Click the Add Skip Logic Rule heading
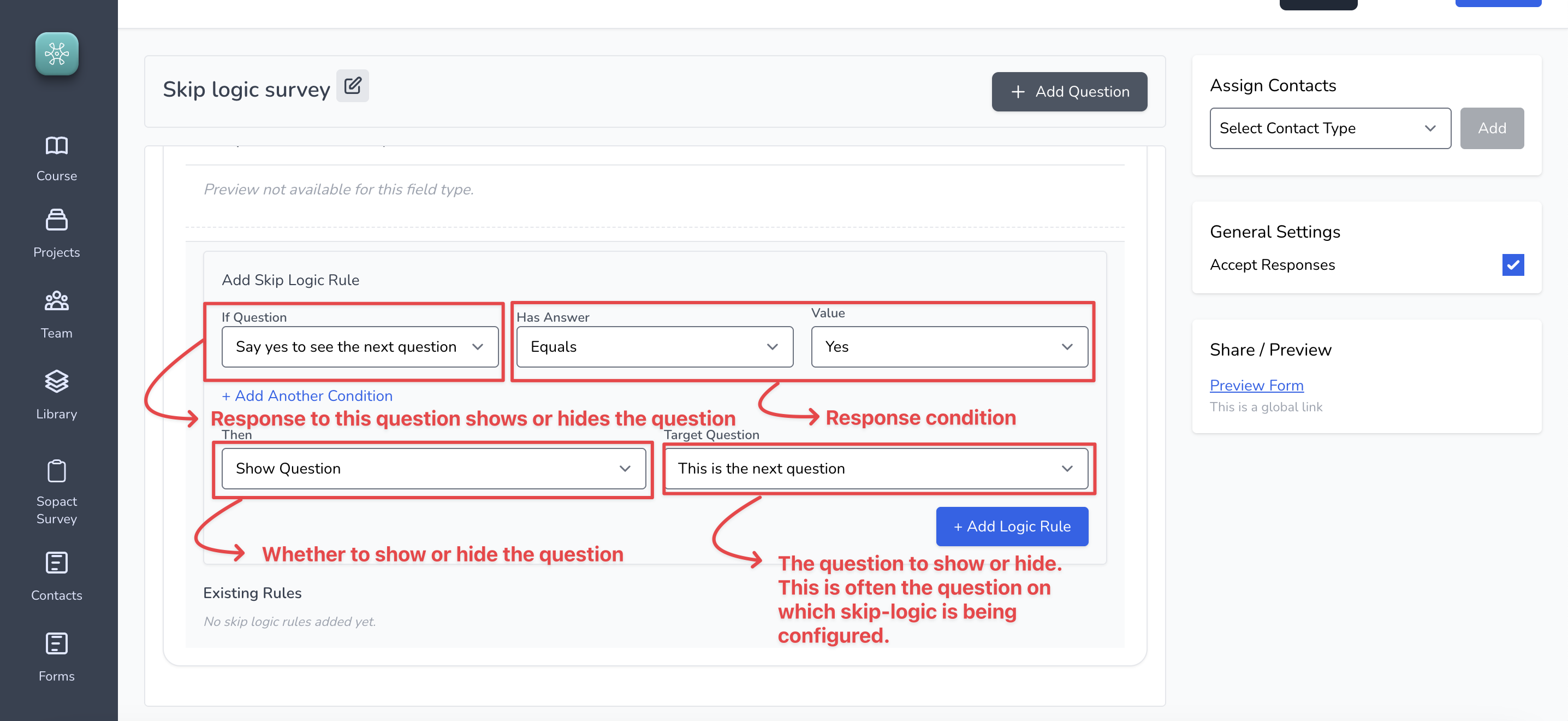The image size is (1568, 721). (290, 280)
